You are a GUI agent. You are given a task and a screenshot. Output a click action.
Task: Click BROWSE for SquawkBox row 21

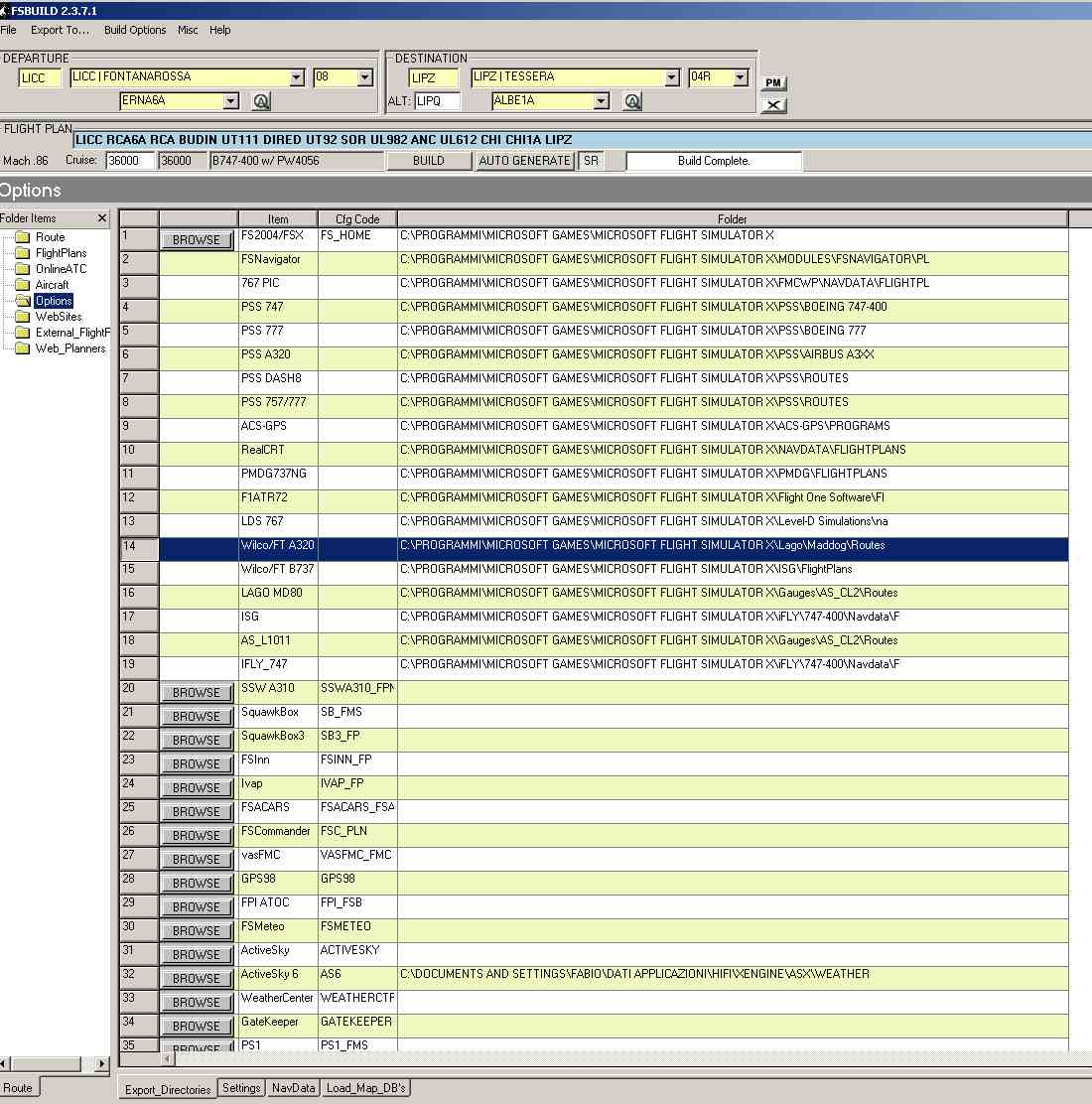(x=197, y=717)
